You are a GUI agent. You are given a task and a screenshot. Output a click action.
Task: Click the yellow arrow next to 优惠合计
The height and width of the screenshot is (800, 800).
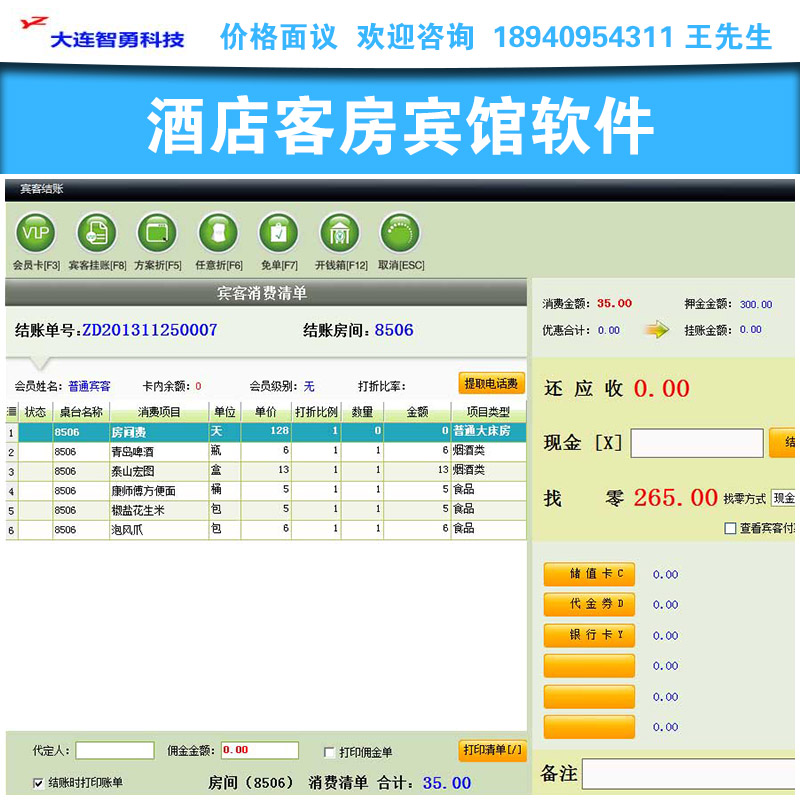tap(656, 330)
